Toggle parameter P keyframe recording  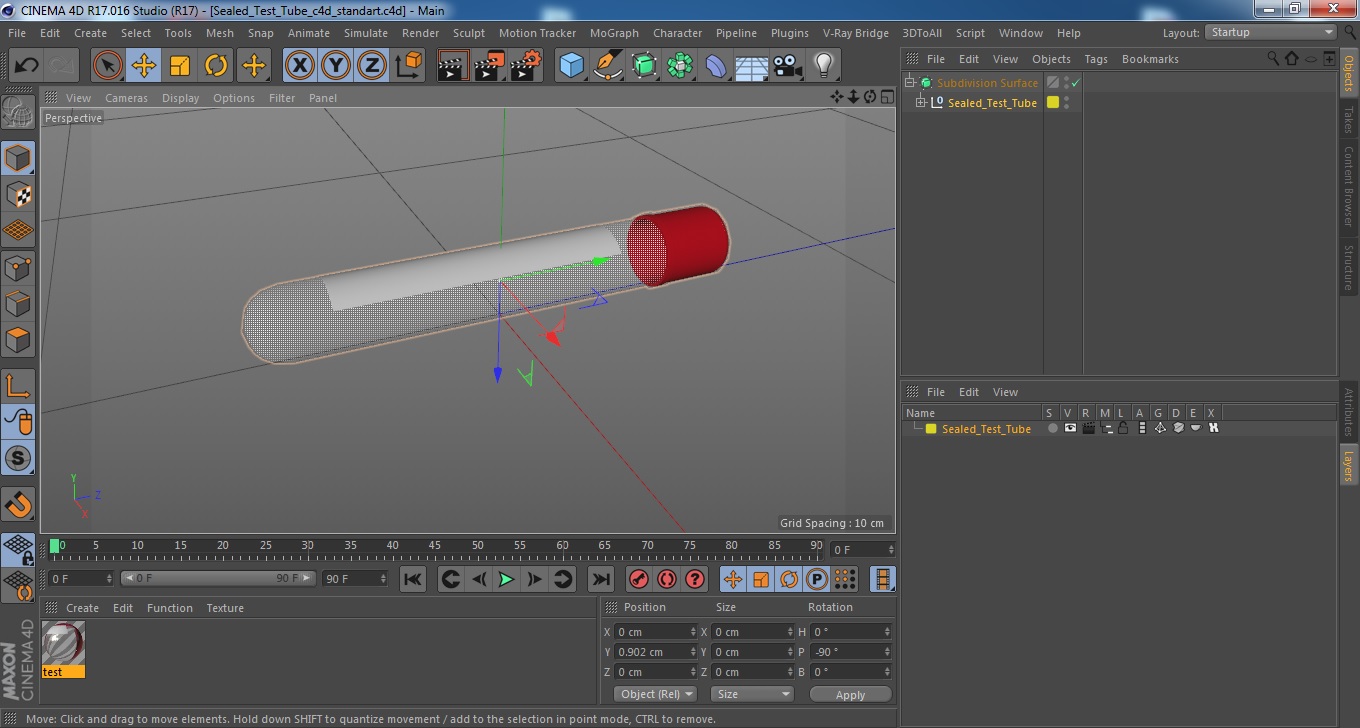coord(817,579)
